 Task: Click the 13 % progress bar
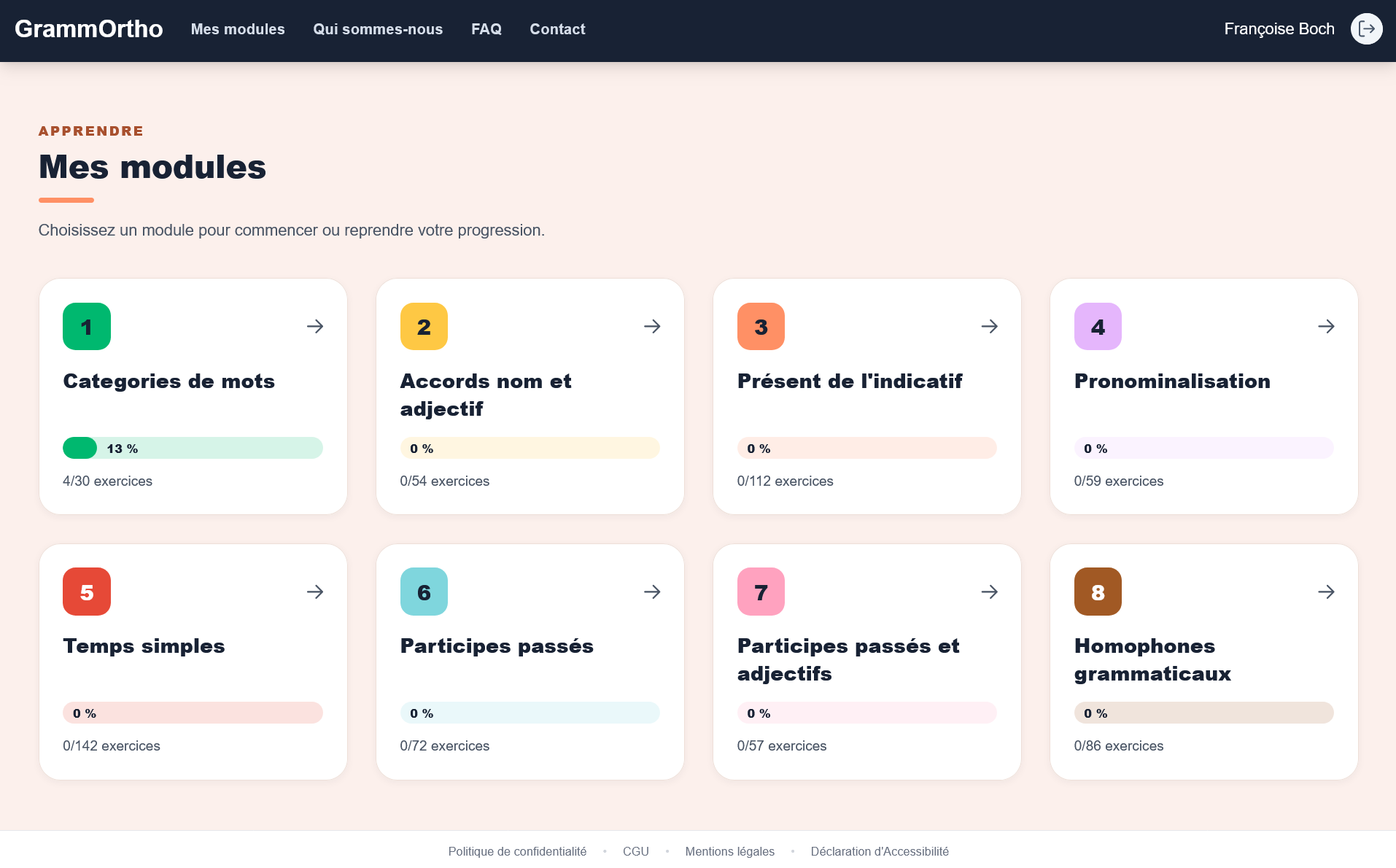(193, 448)
